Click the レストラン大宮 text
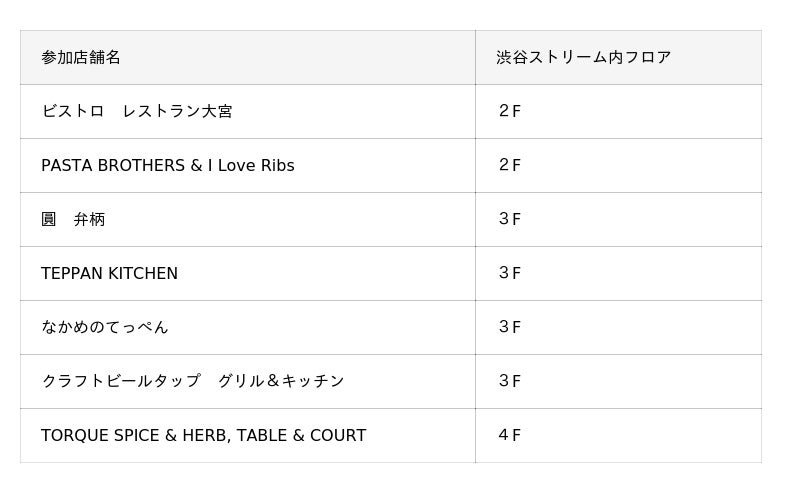The width and height of the screenshot is (800, 493). [x=177, y=111]
